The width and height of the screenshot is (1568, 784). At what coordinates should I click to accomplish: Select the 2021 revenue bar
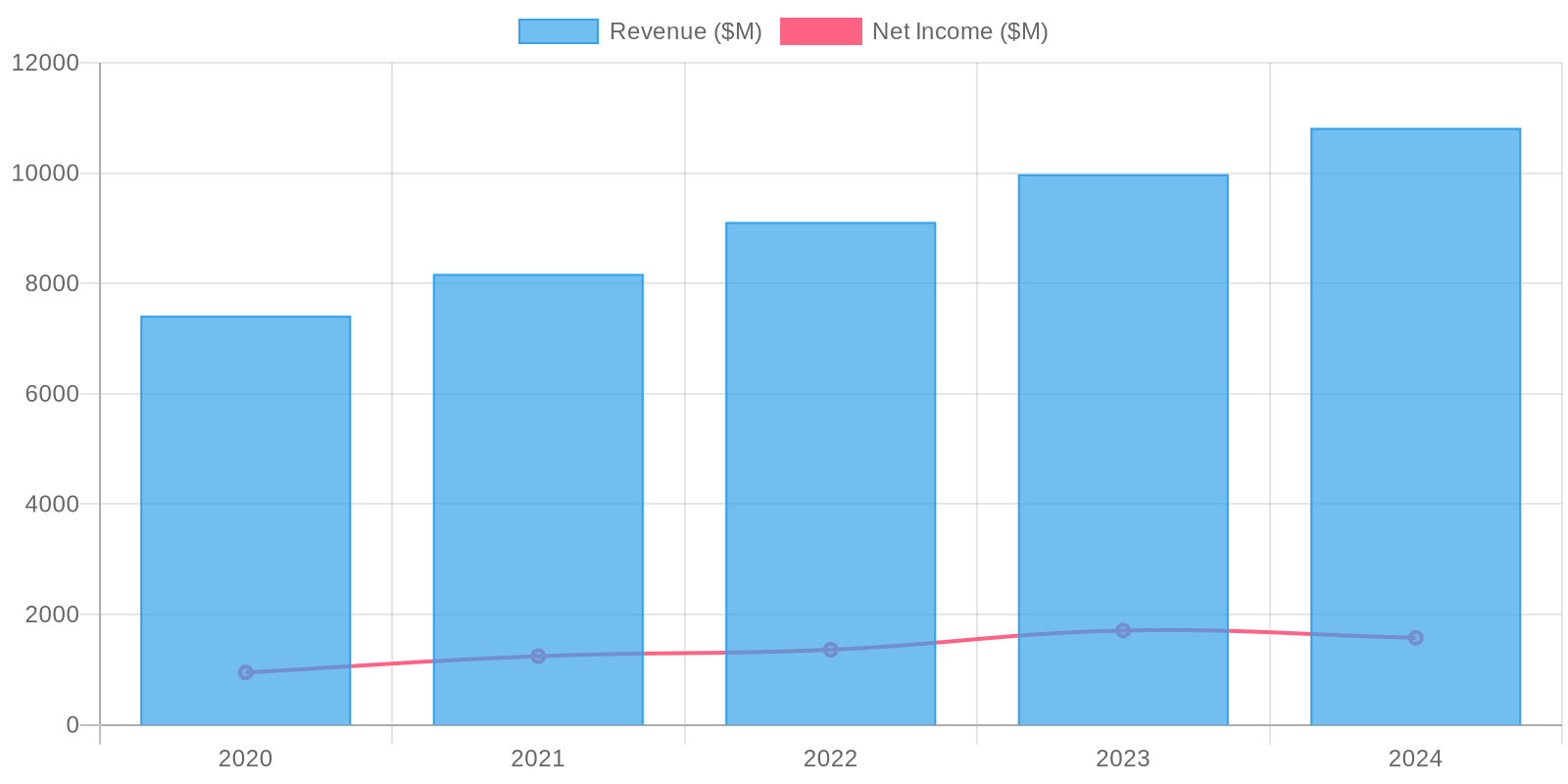(x=538, y=470)
